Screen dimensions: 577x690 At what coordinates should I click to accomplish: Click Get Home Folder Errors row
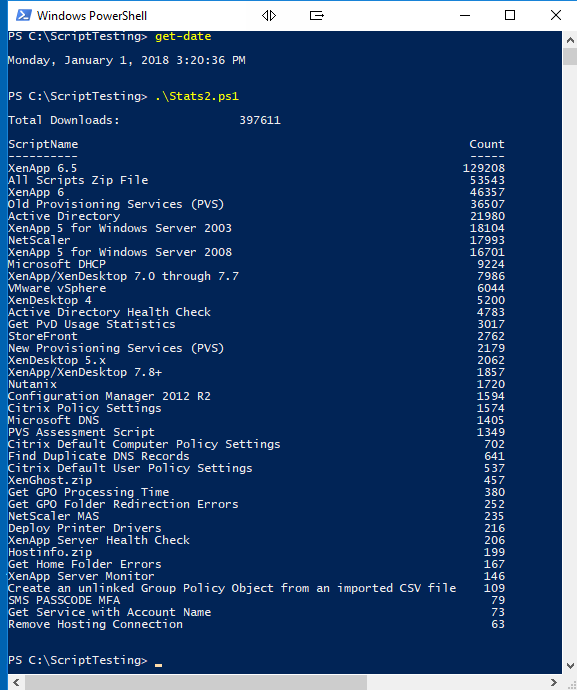(256, 564)
